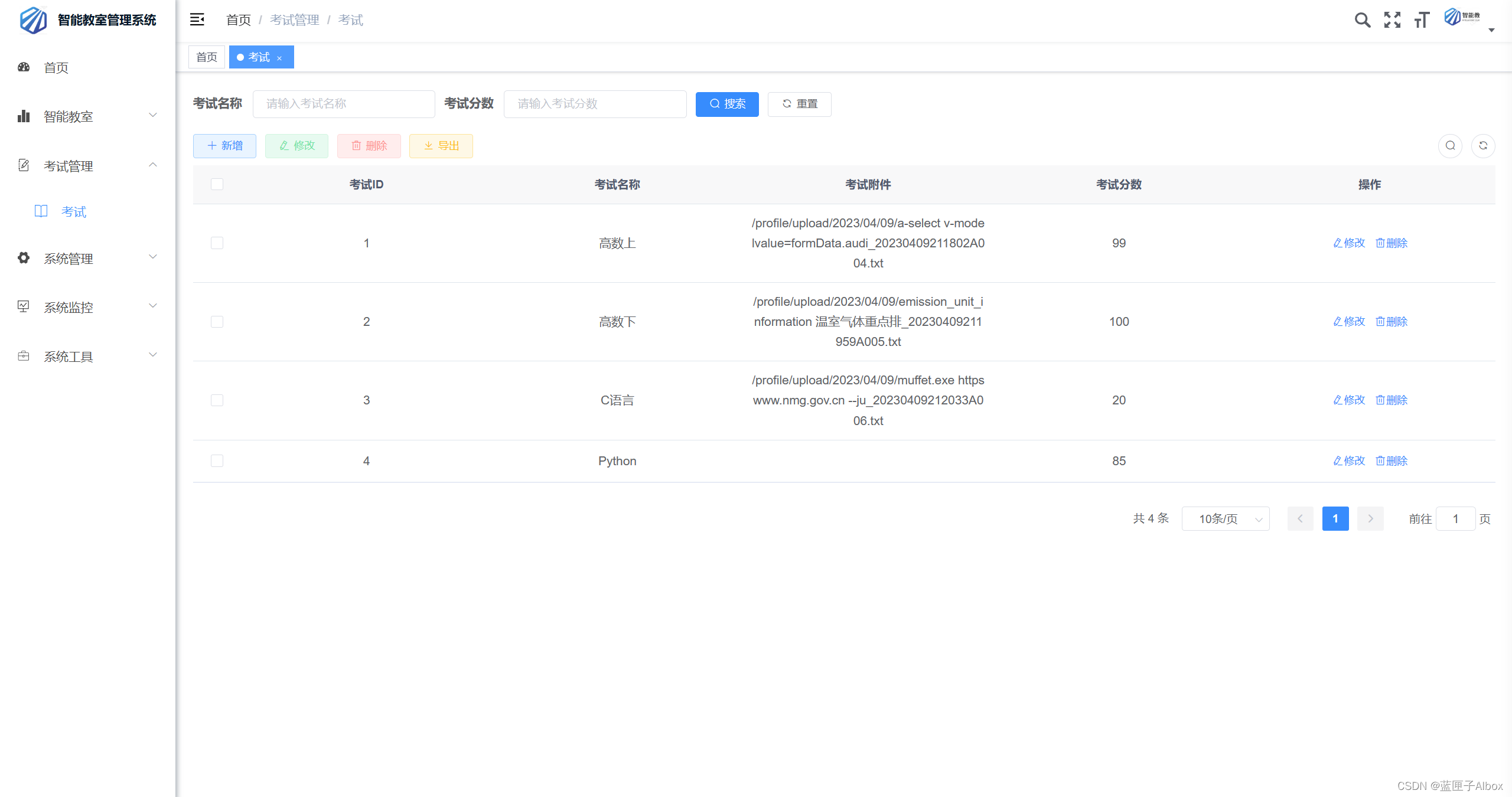Click the 删除 (Delete) icon button
This screenshot has height=797, width=1512.
click(370, 147)
